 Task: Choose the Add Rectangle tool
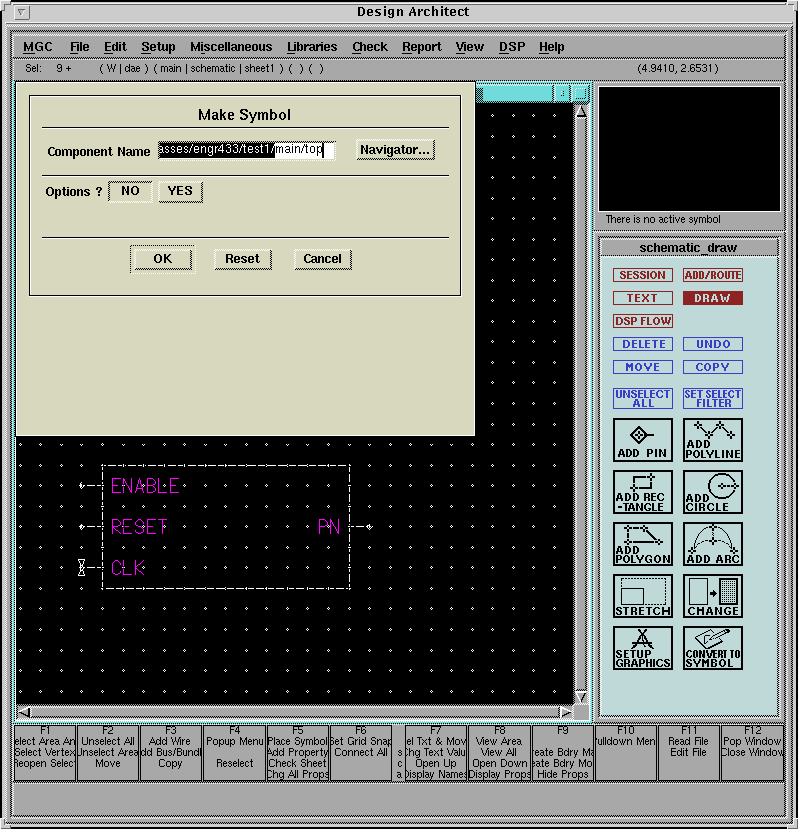click(642, 492)
